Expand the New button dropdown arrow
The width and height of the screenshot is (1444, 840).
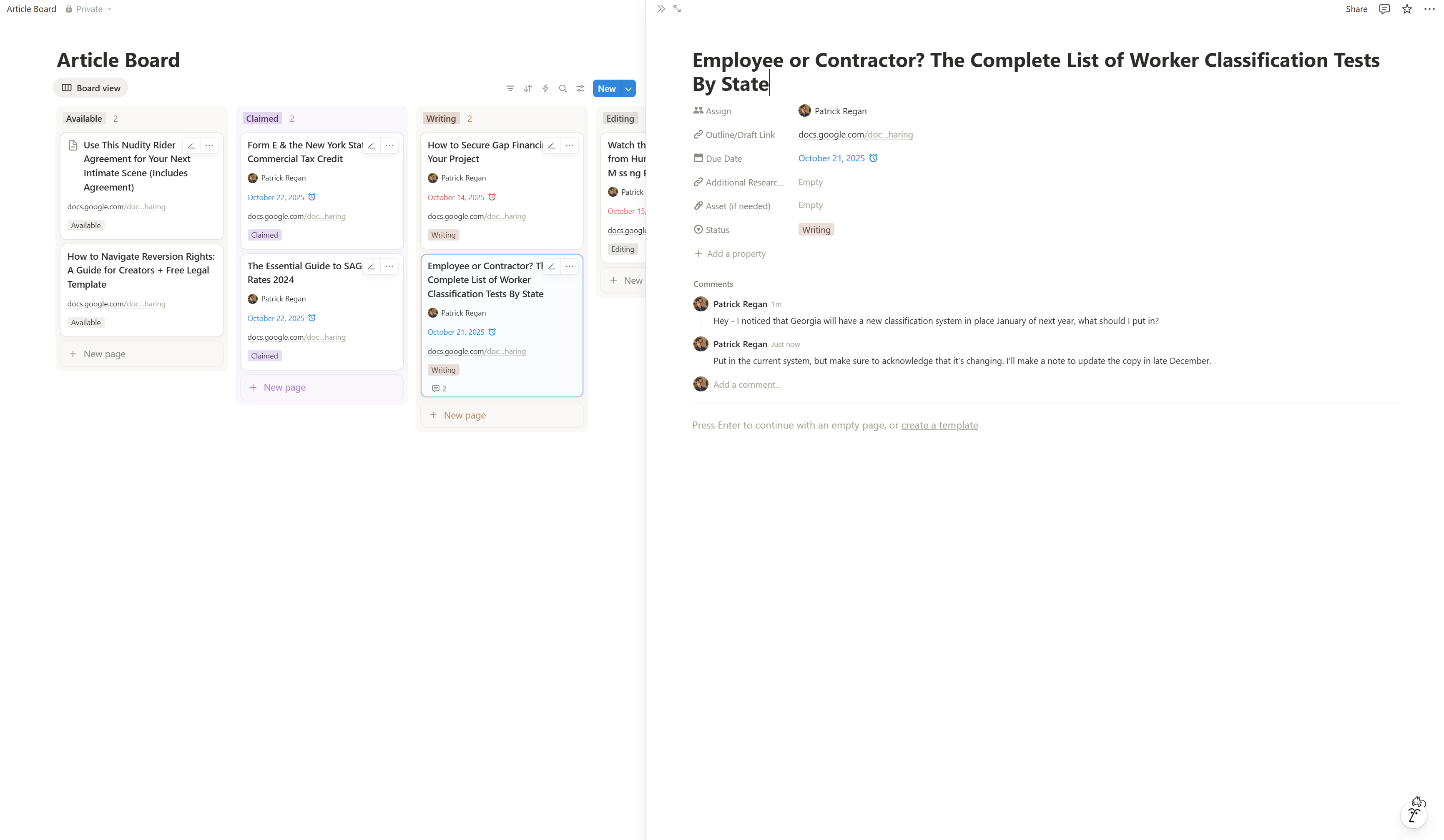click(x=629, y=88)
